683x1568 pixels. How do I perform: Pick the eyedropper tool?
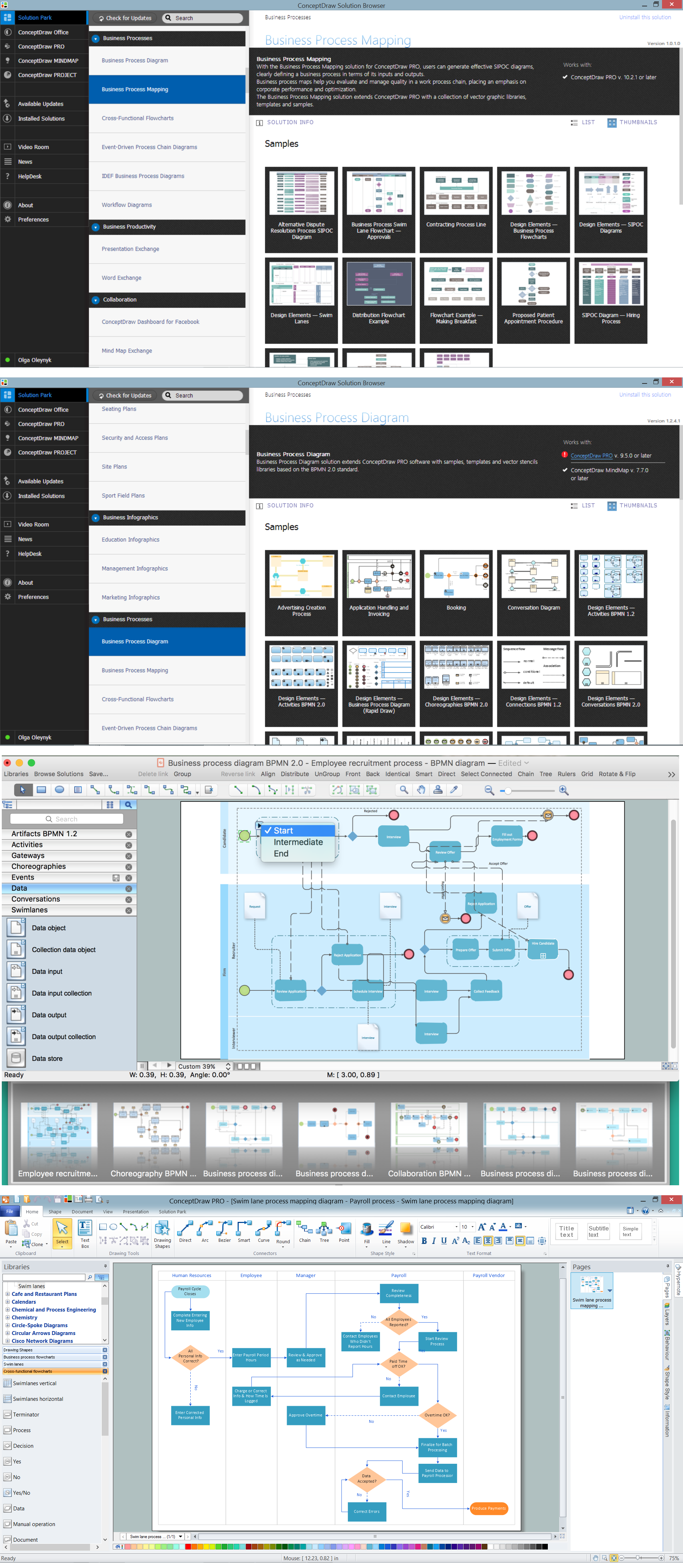[x=454, y=789]
